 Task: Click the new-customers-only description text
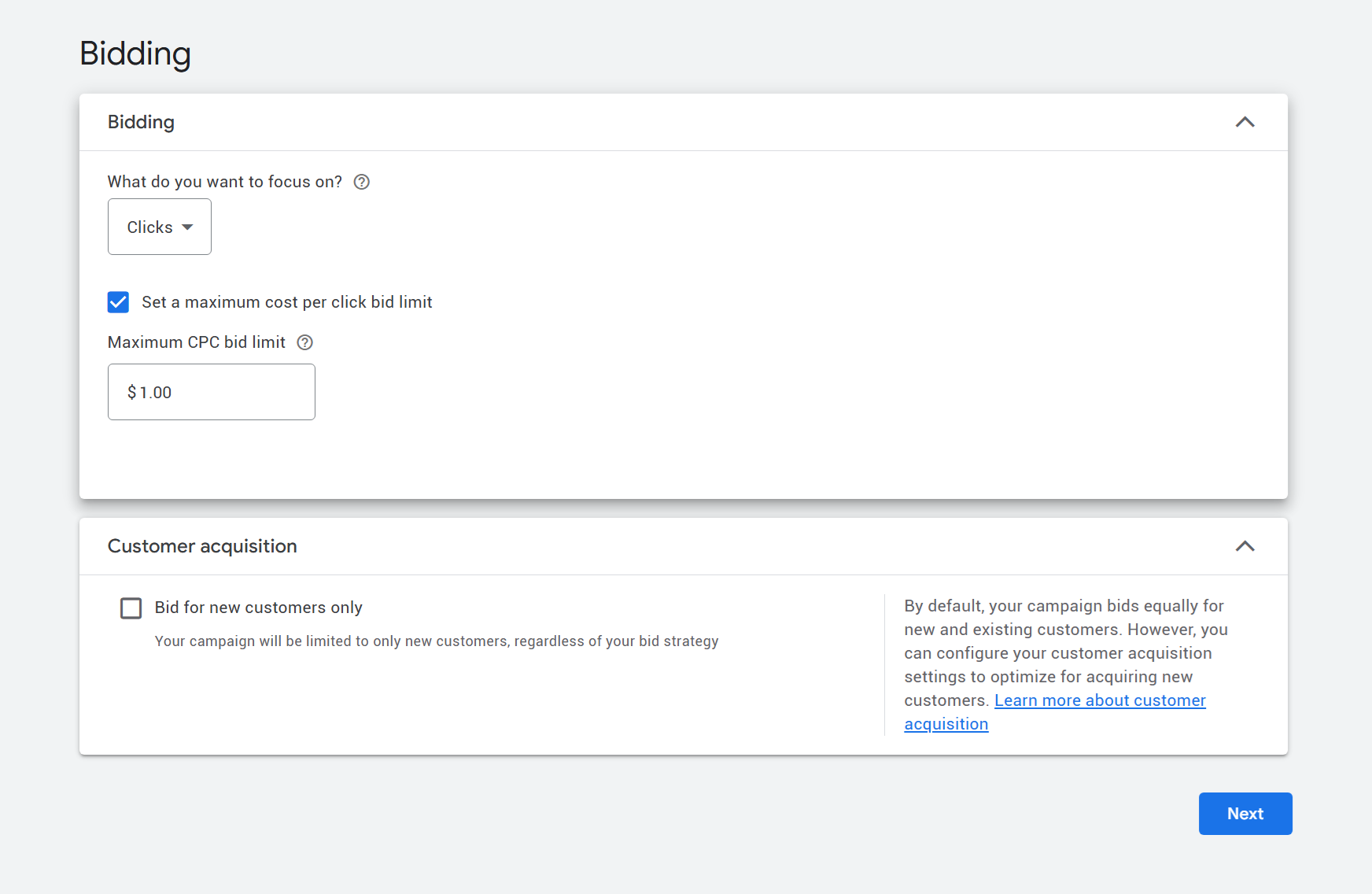(437, 641)
